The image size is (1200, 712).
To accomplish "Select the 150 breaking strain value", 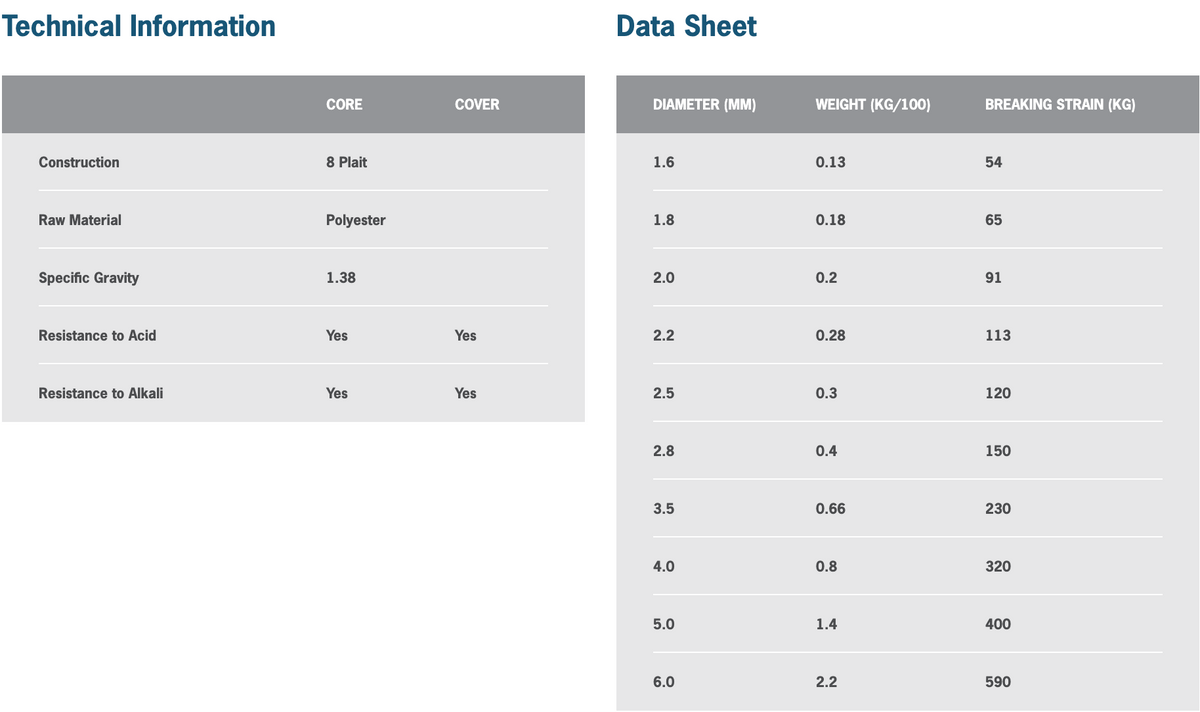I will click(x=997, y=451).
